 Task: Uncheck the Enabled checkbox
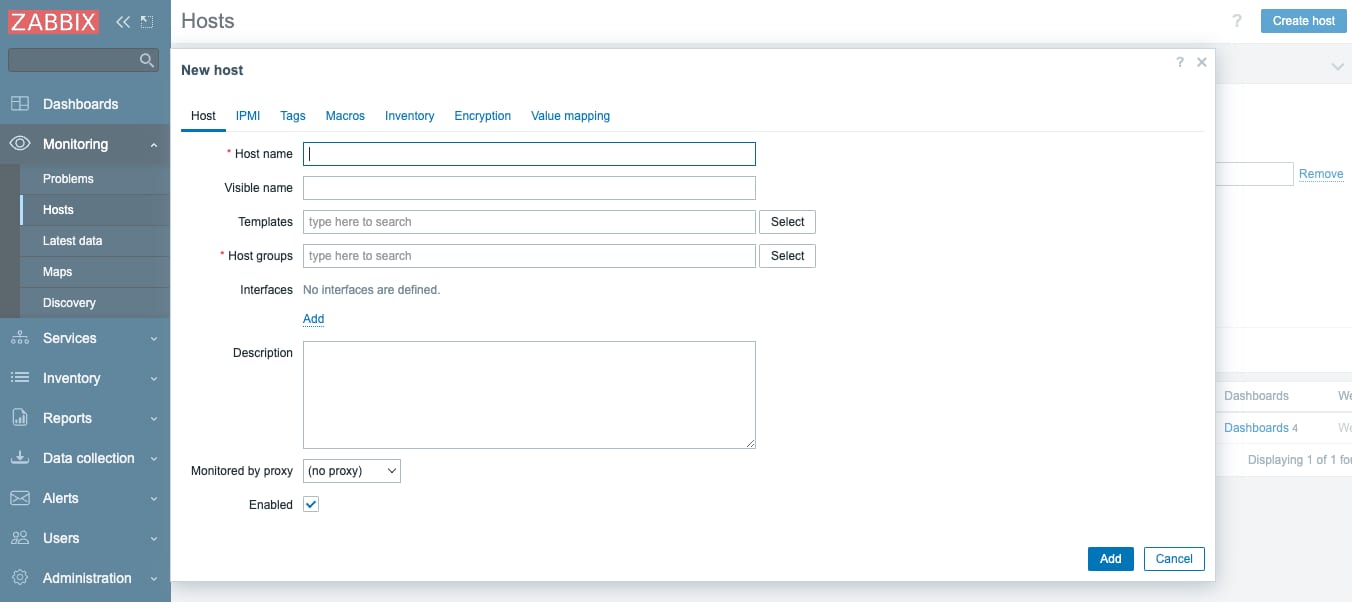point(311,504)
